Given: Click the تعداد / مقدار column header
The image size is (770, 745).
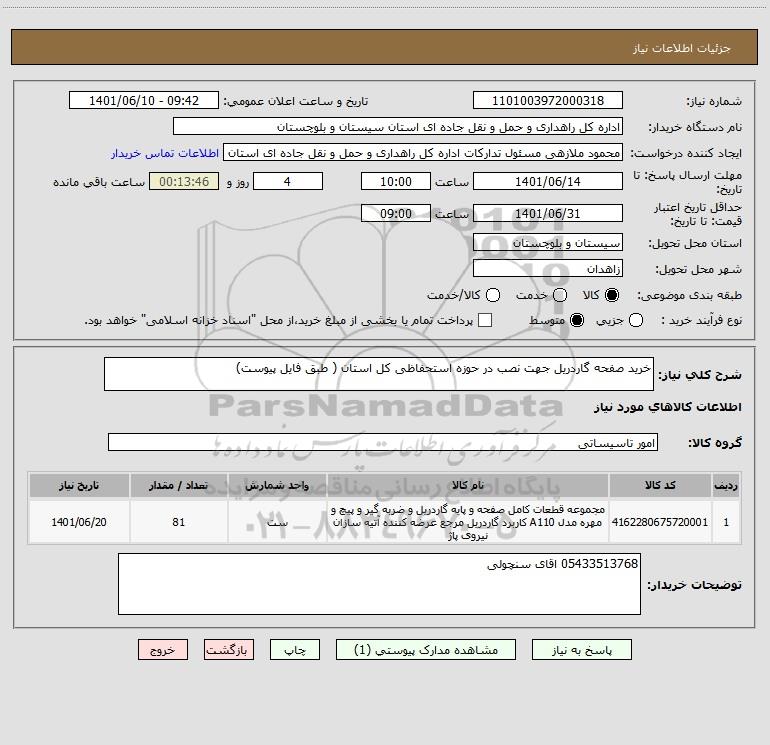Looking at the screenshot, I should (179, 485).
